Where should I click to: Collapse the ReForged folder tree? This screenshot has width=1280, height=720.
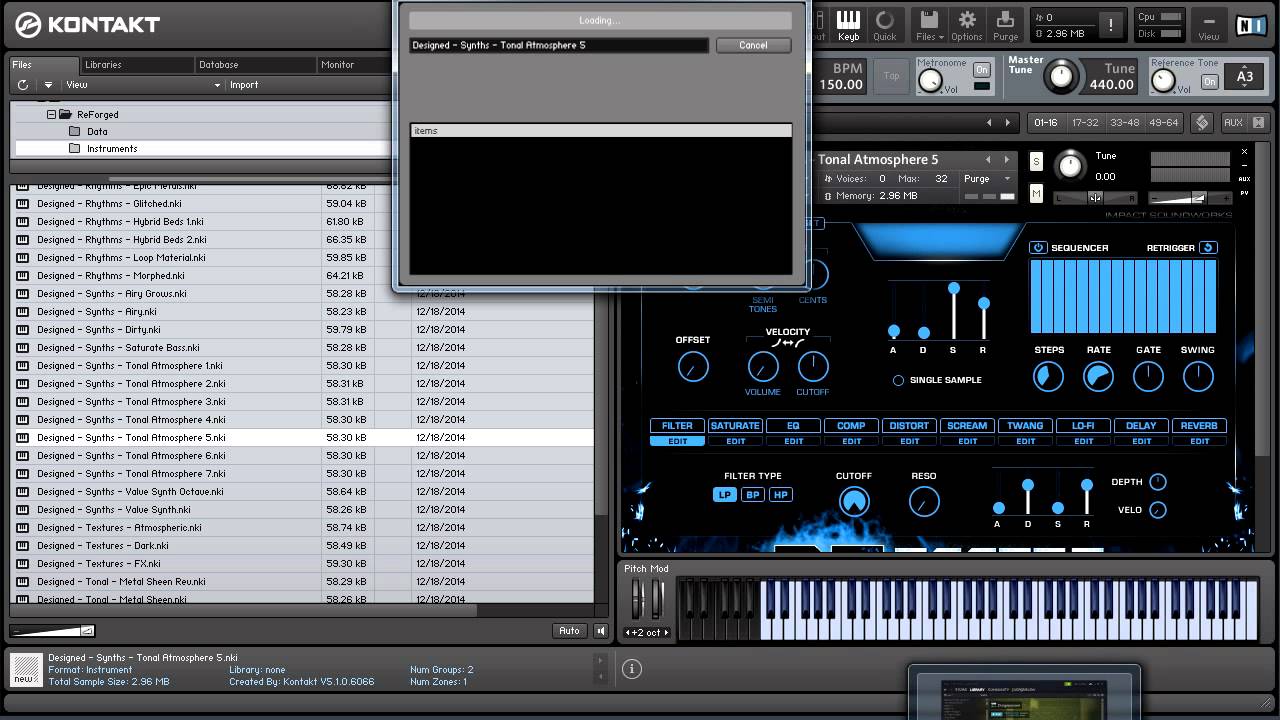tap(51, 114)
